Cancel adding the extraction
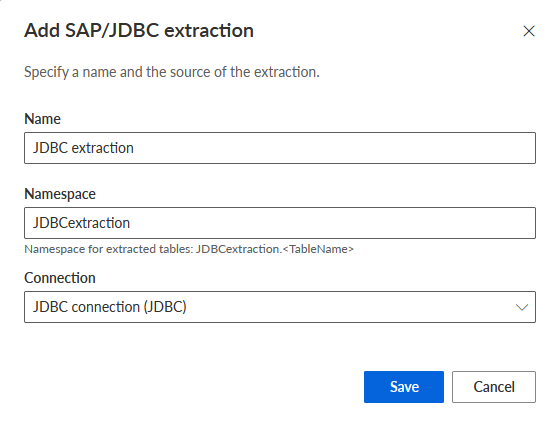 pyautogui.click(x=494, y=387)
